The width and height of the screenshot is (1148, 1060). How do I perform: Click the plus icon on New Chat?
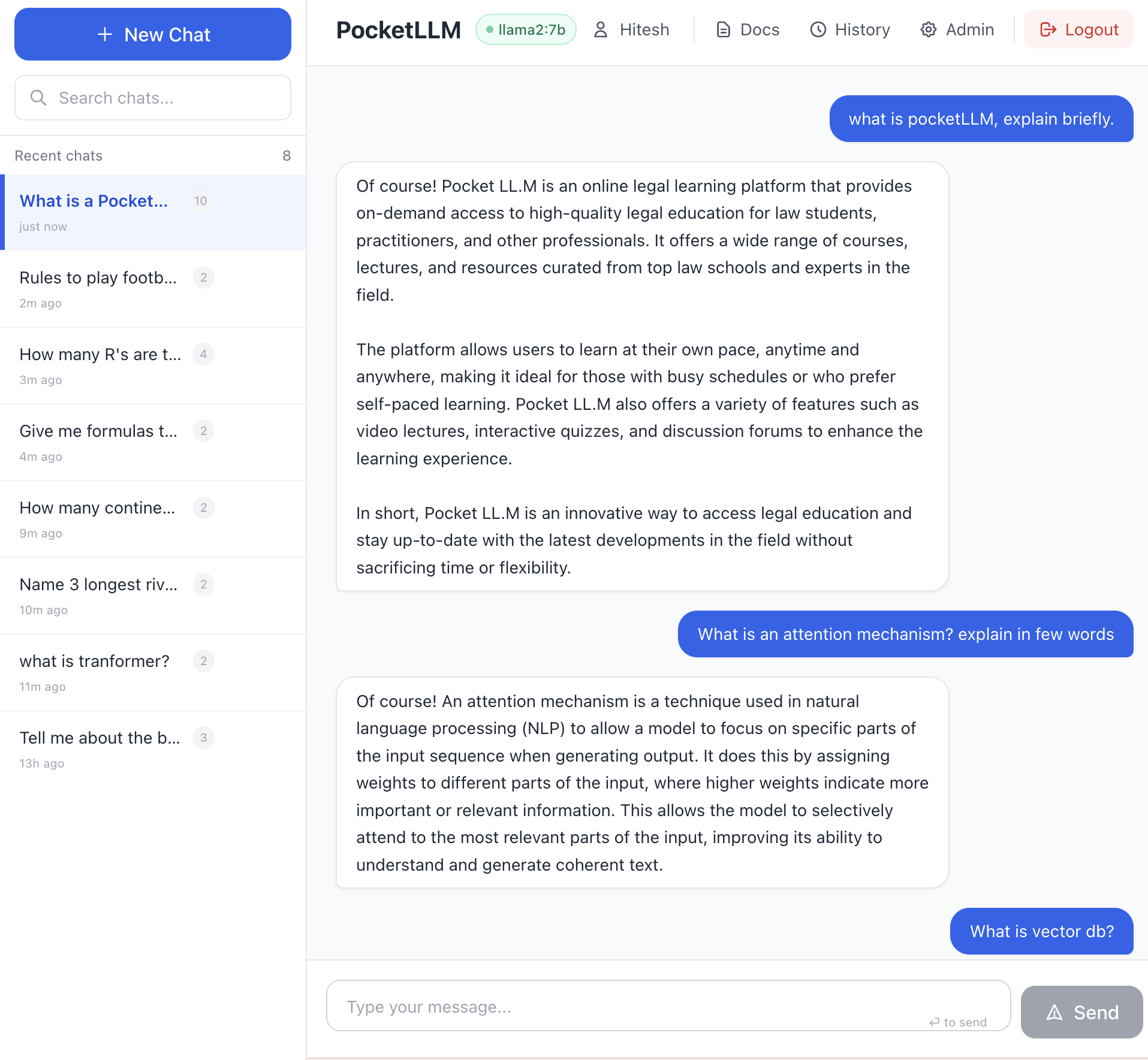(105, 35)
